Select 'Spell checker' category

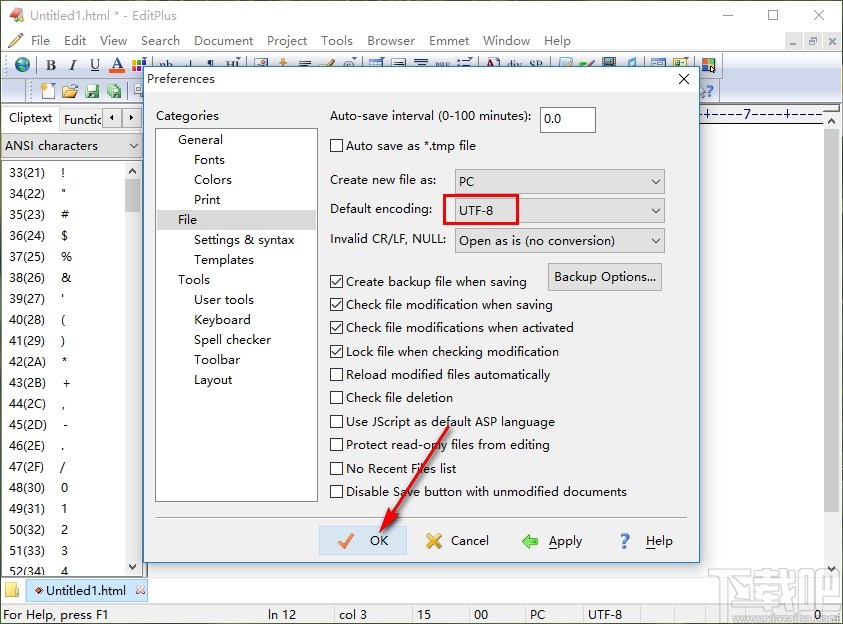[232, 340]
